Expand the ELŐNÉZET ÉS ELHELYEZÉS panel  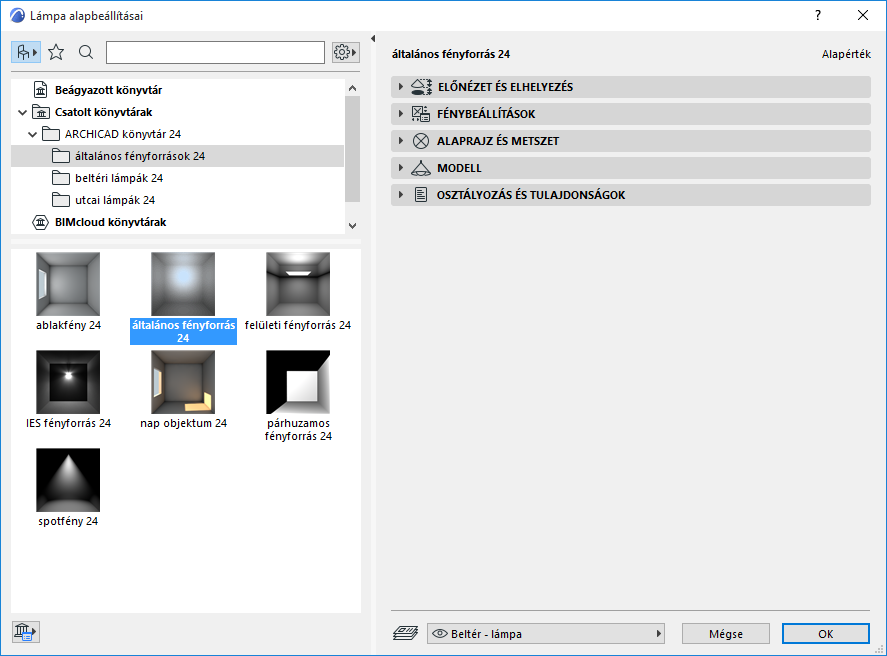click(630, 87)
